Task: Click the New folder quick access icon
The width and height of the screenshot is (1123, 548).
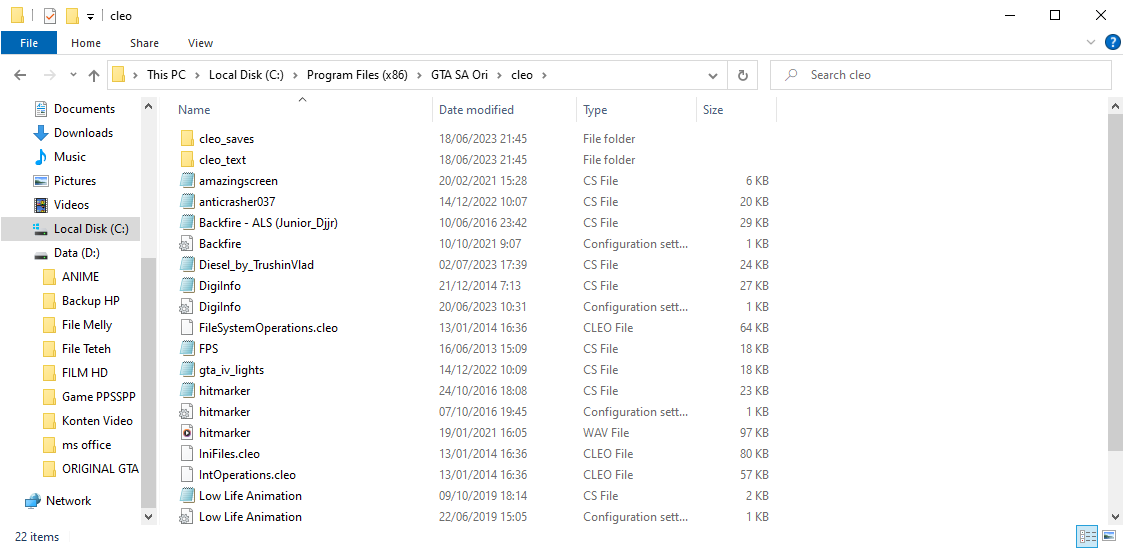Action: [72, 16]
